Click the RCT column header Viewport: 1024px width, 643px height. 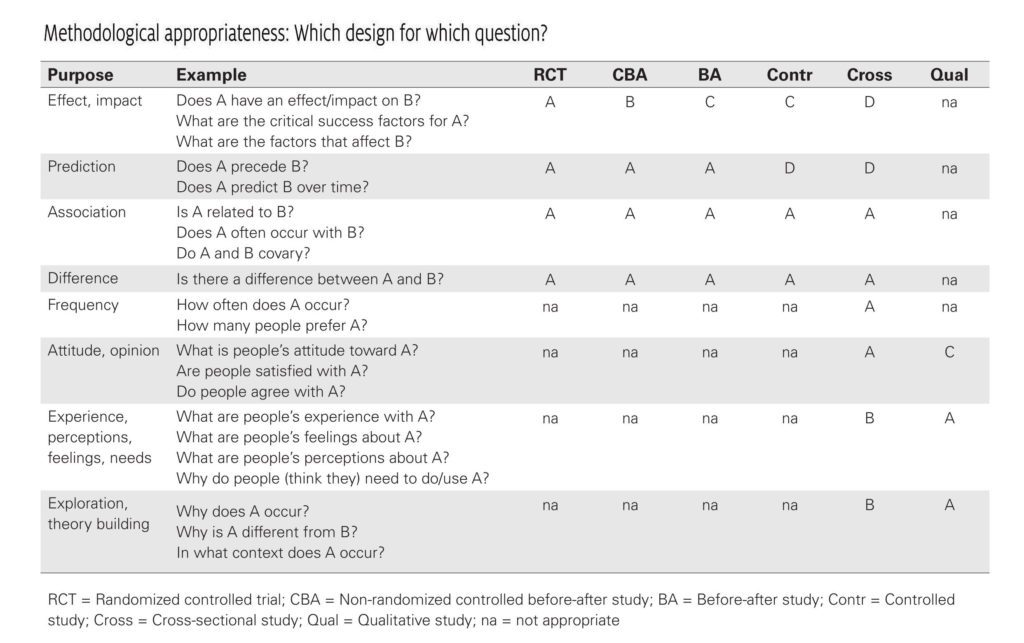tap(550, 75)
